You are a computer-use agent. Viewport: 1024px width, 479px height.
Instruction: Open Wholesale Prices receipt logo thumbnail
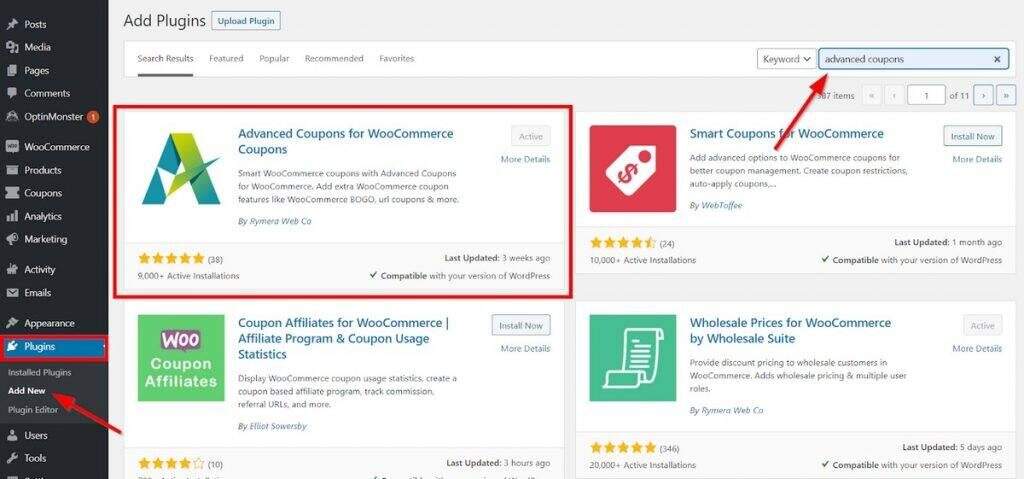click(x=632, y=358)
